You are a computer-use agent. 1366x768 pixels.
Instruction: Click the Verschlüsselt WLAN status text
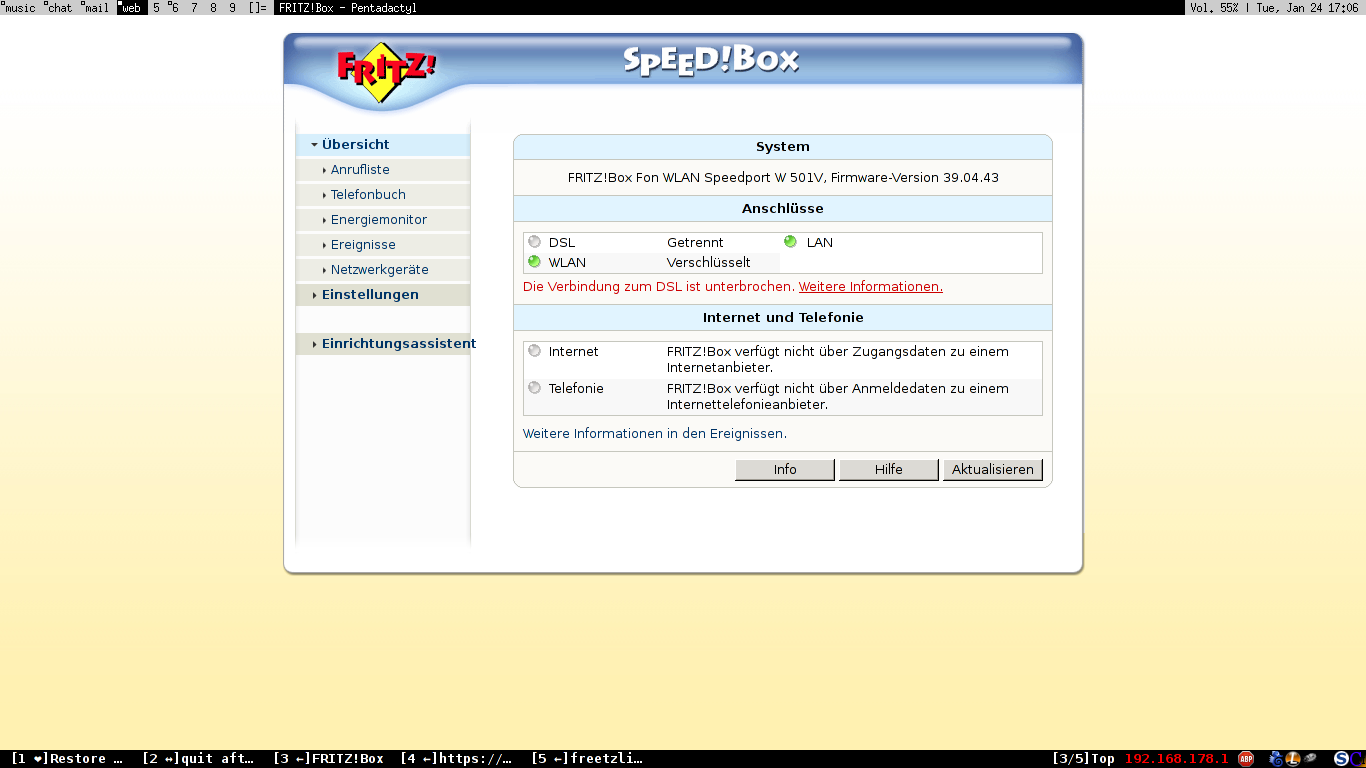pos(708,263)
